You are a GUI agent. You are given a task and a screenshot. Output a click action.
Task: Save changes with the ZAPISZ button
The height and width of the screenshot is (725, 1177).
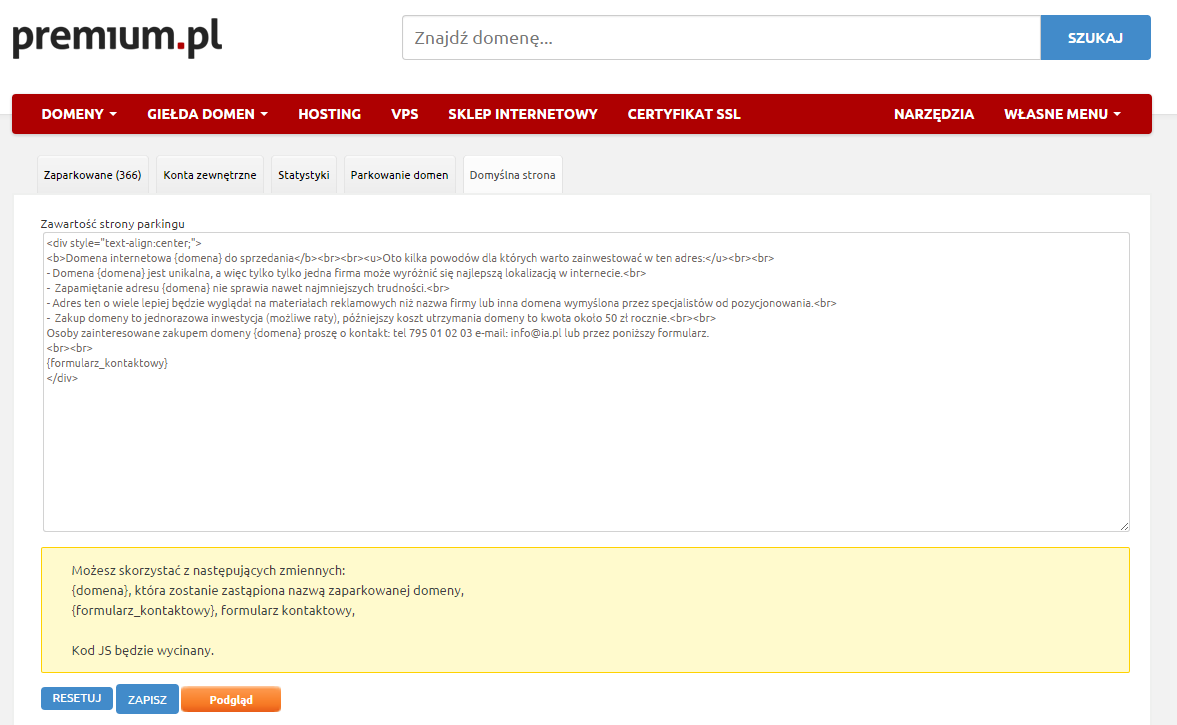click(147, 700)
